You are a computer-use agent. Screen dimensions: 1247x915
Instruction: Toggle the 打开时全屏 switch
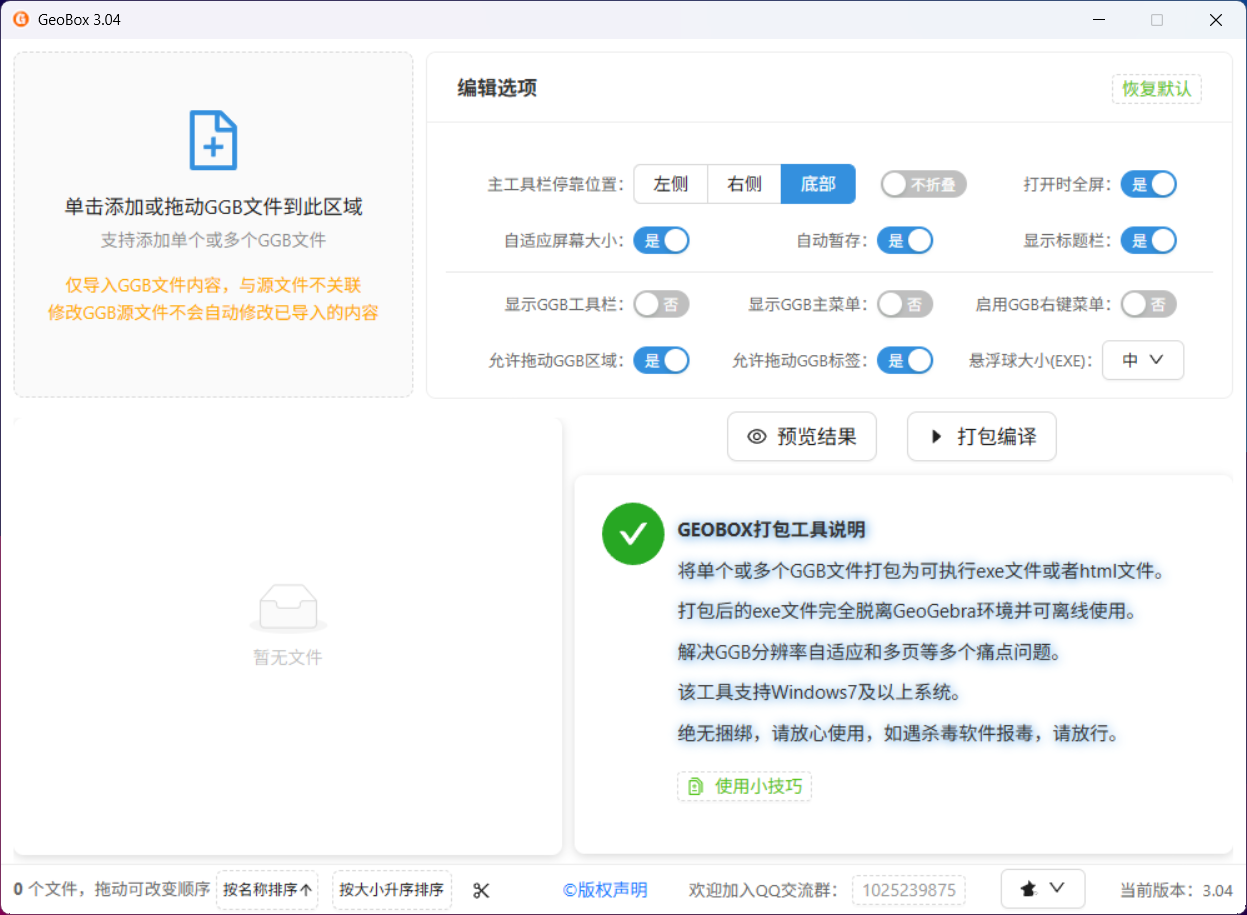click(1148, 184)
